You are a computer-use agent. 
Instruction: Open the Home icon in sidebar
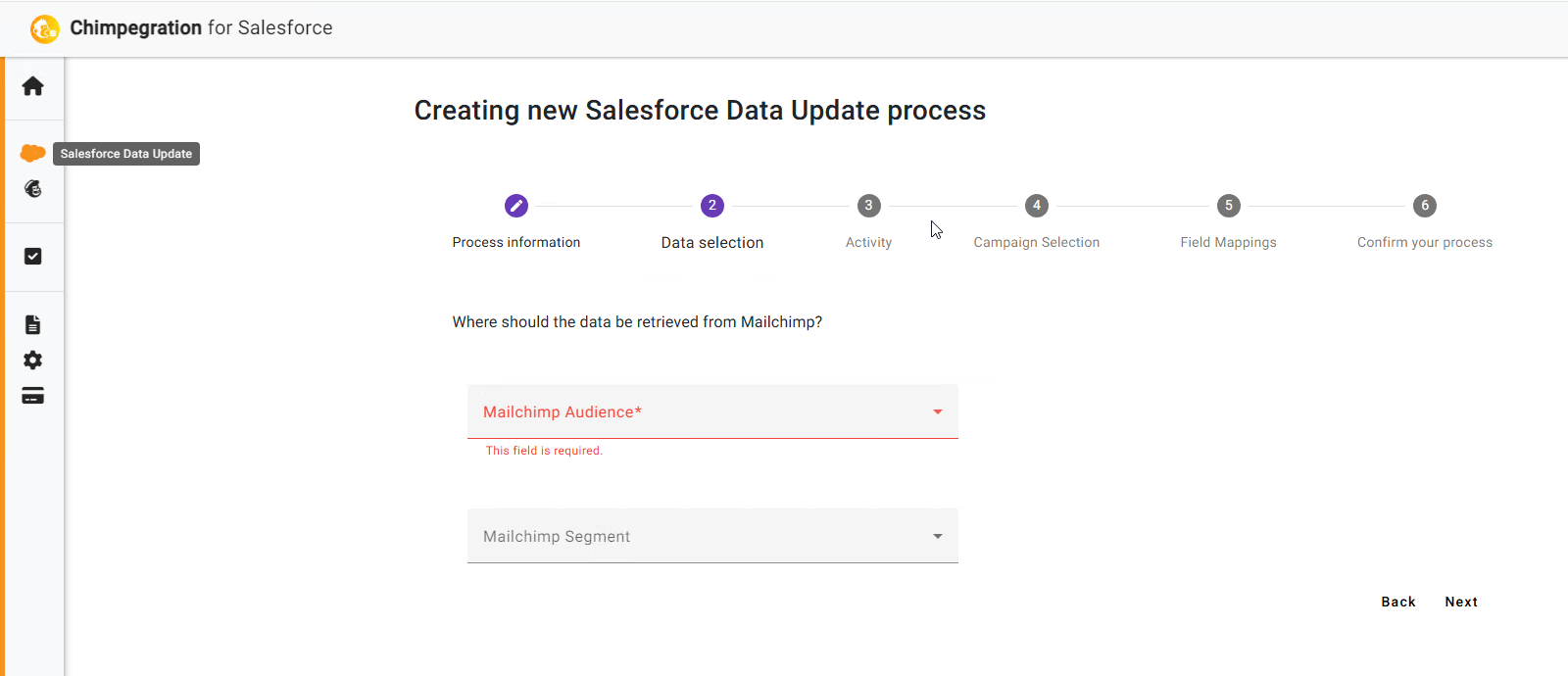[32, 86]
